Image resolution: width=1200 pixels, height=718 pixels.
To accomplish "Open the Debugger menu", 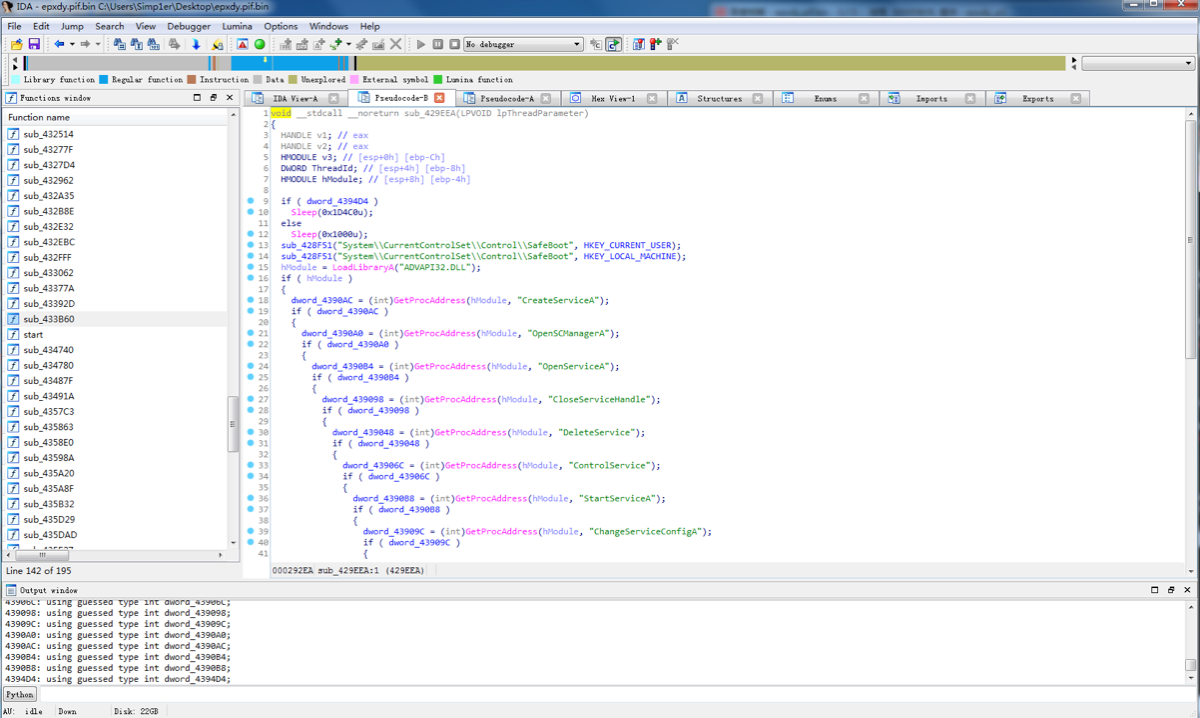I will point(188,26).
